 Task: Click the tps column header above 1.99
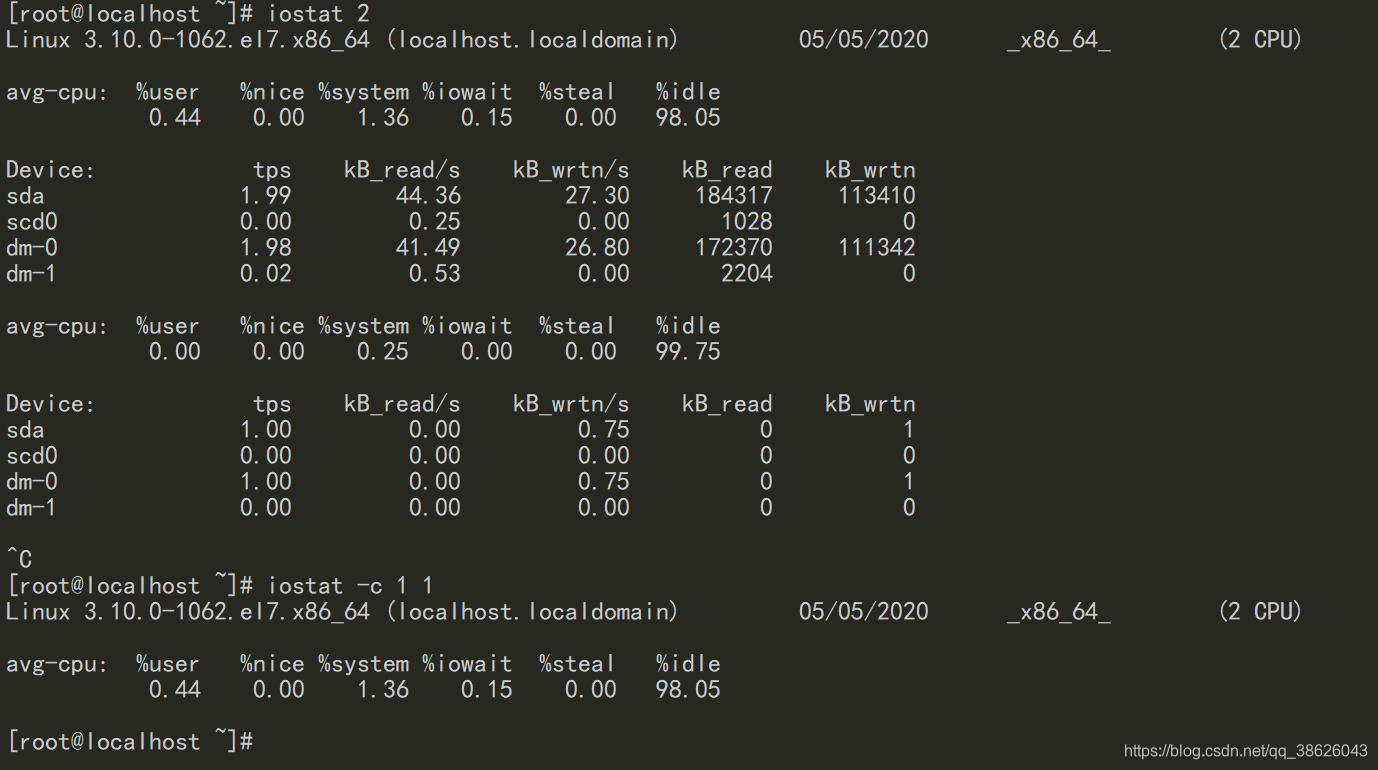point(272,170)
